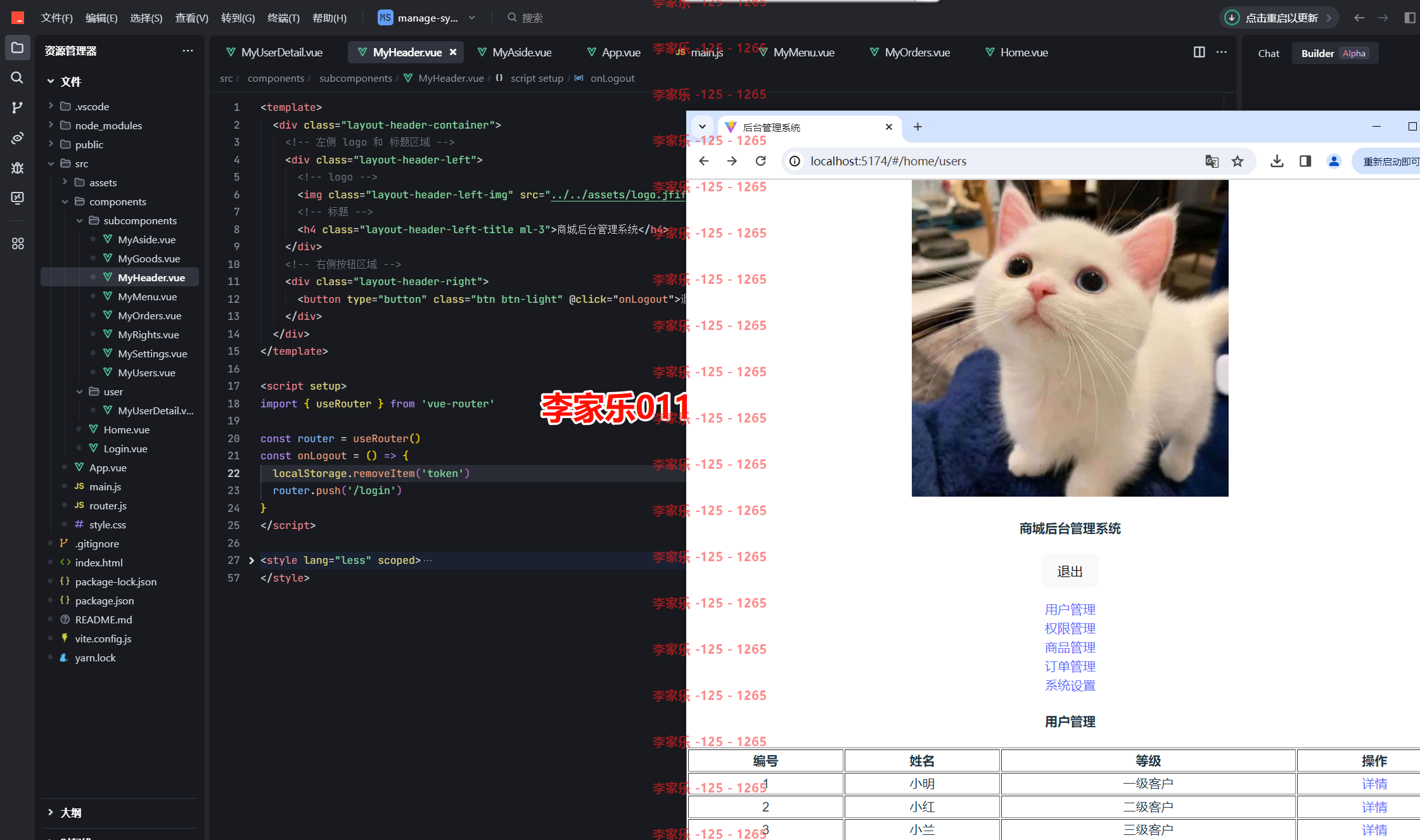Click the browser address bar URL
Screen dimensions: 1420x840
(888, 161)
